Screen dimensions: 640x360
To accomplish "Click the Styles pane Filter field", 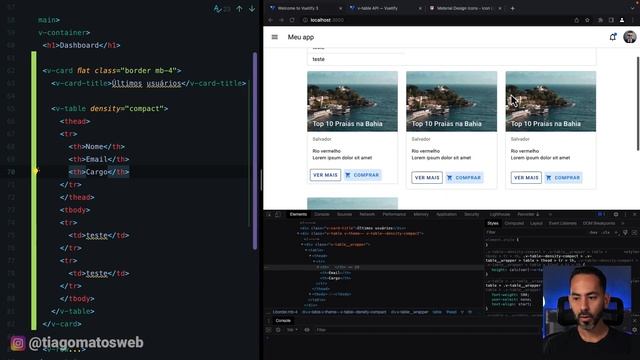I will coord(536,232).
